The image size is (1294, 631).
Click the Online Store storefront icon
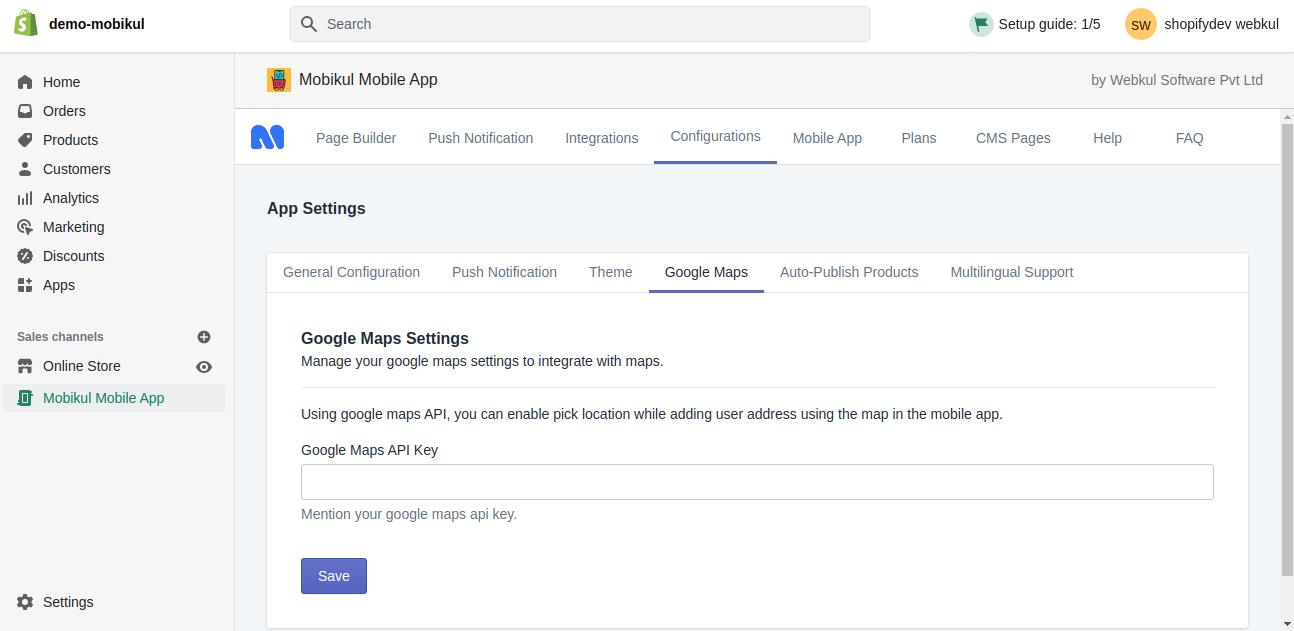[25, 366]
